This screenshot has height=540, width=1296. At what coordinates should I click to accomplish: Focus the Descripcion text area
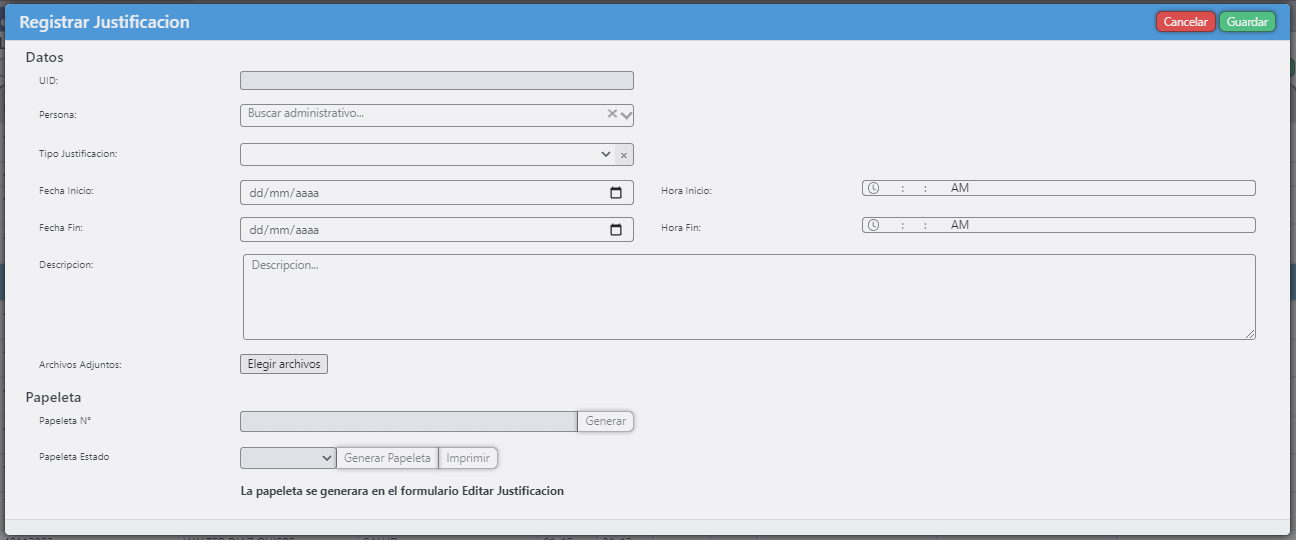point(748,297)
